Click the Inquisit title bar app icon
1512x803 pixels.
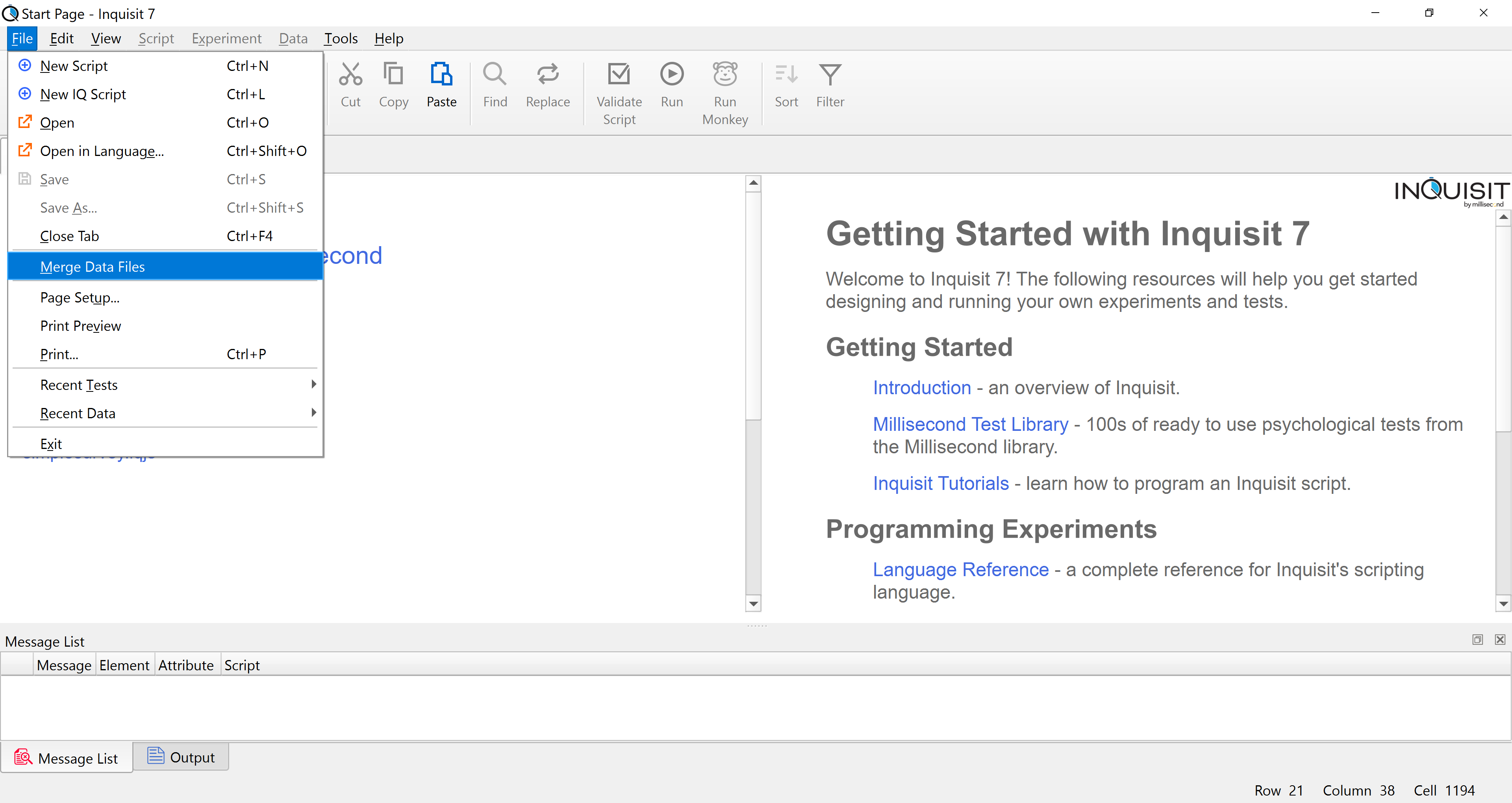coord(10,13)
